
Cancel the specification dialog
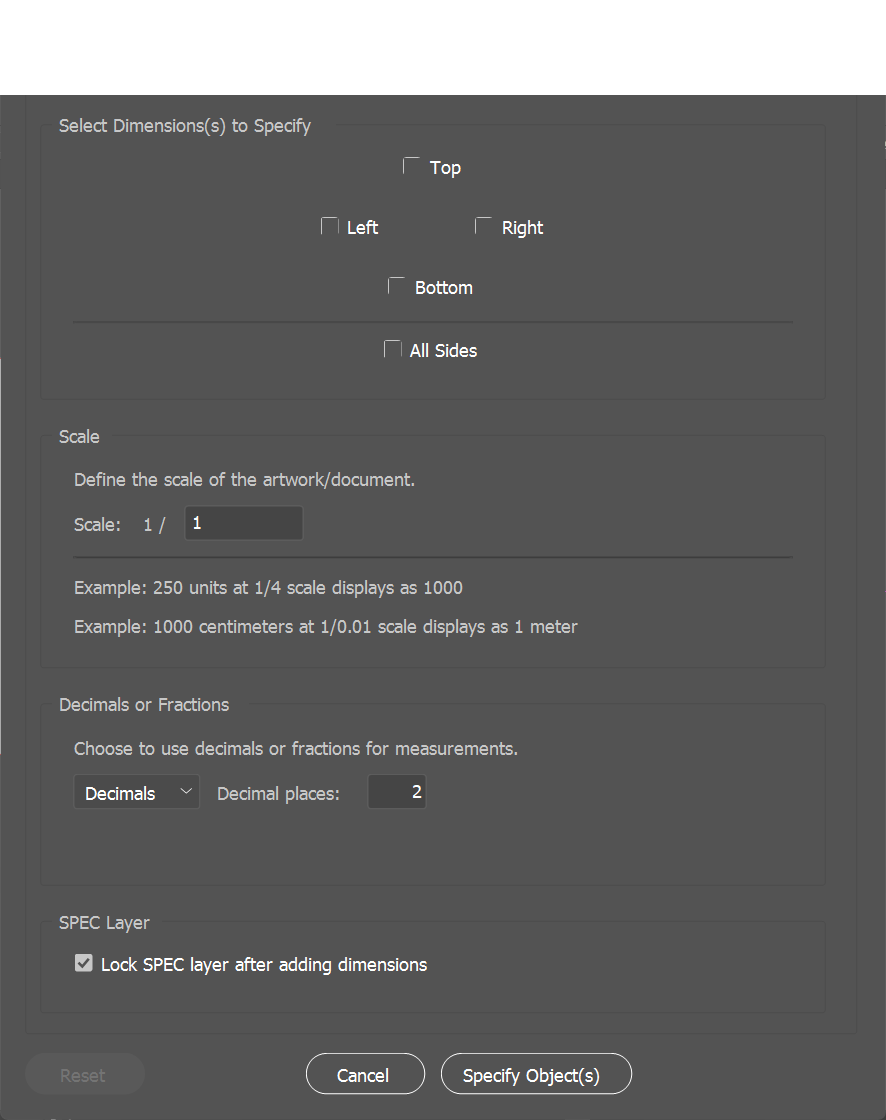coord(364,1073)
